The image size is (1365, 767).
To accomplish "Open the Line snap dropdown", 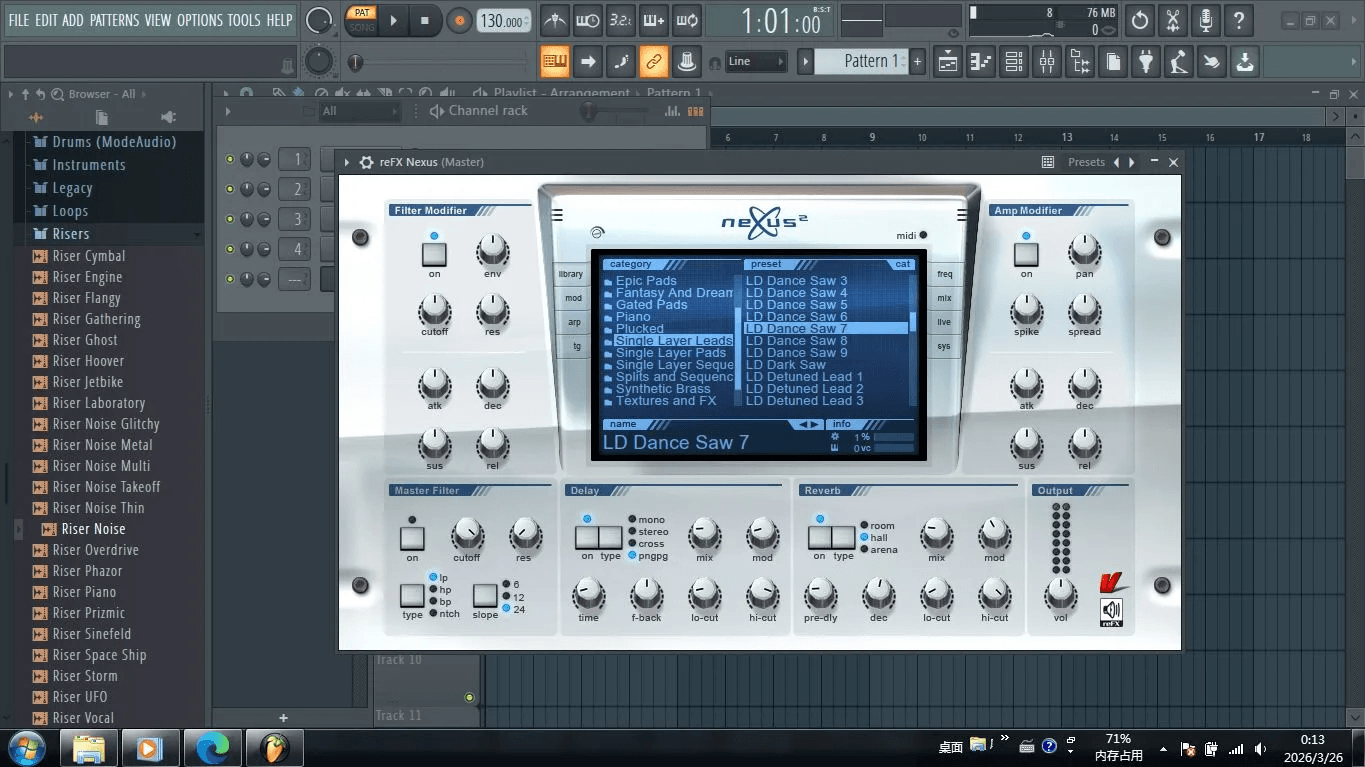I will pyautogui.click(x=755, y=61).
